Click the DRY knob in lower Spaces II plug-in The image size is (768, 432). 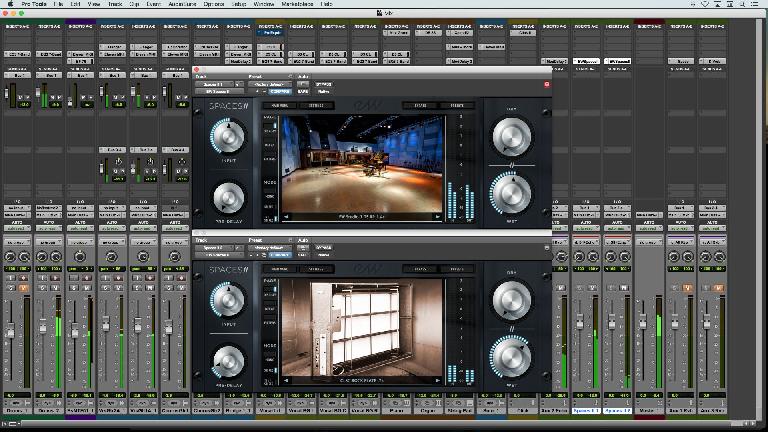click(511, 299)
